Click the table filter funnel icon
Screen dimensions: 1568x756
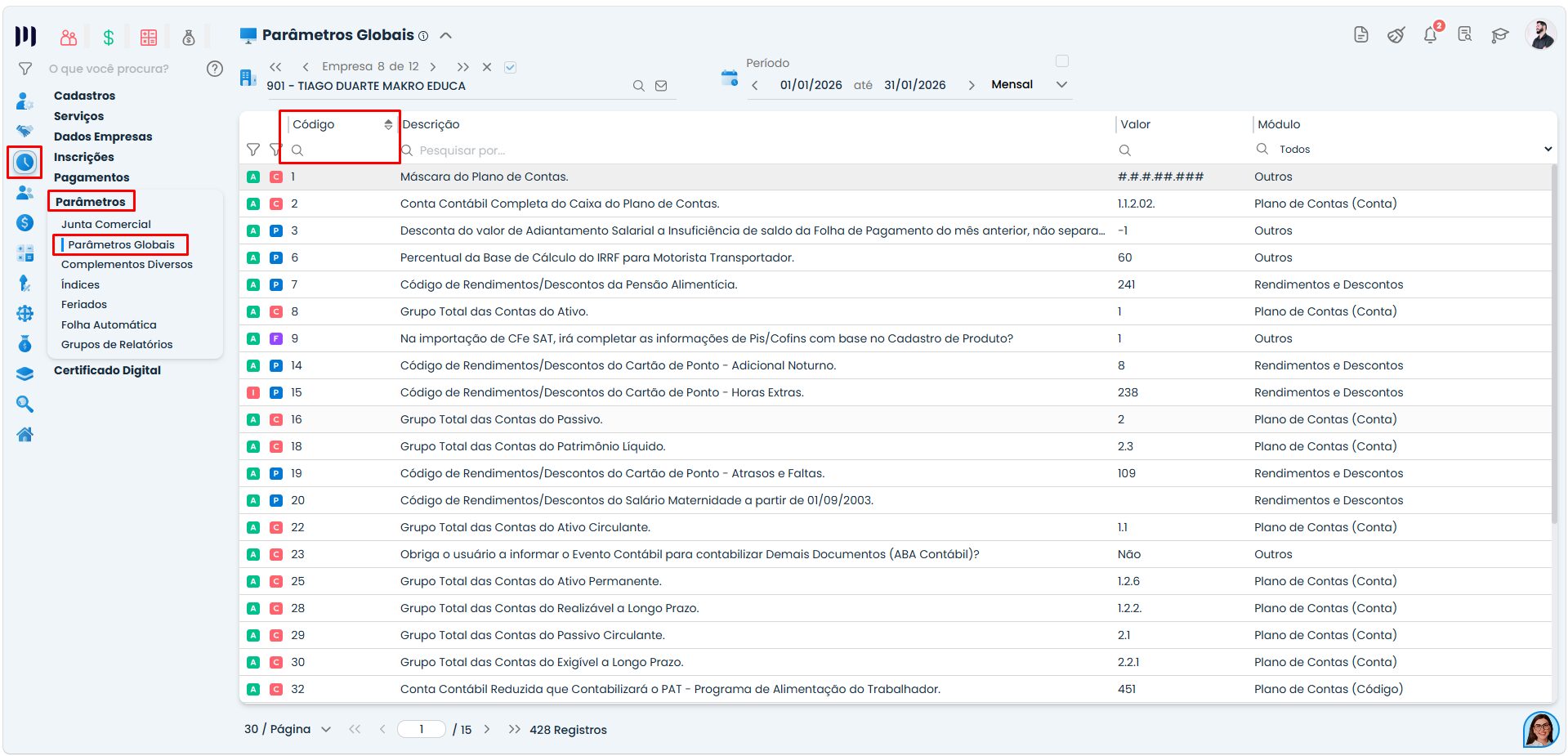coord(253,150)
